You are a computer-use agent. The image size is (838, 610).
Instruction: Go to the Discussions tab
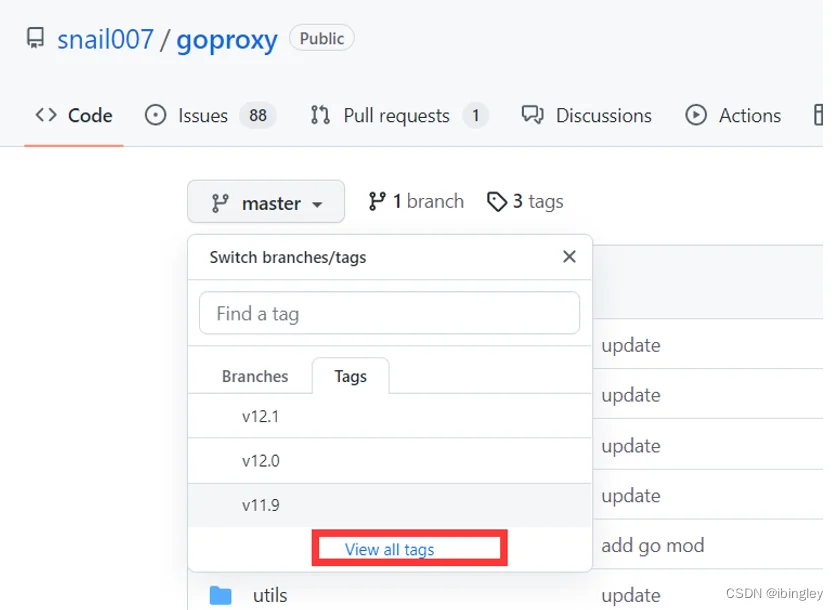coord(586,115)
